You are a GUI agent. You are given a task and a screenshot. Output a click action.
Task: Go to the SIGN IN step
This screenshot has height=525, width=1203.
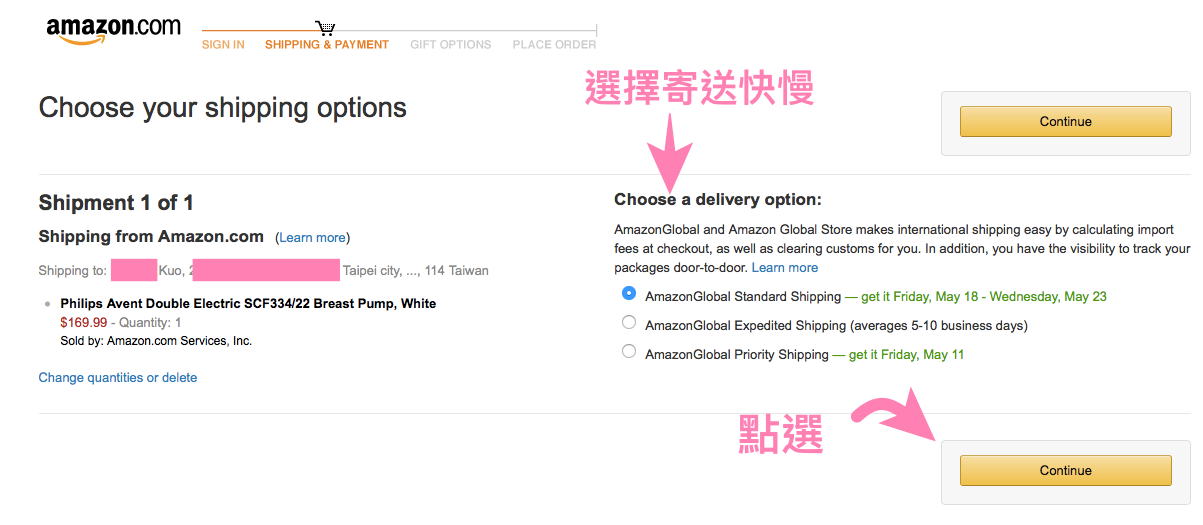coord(223,45)
